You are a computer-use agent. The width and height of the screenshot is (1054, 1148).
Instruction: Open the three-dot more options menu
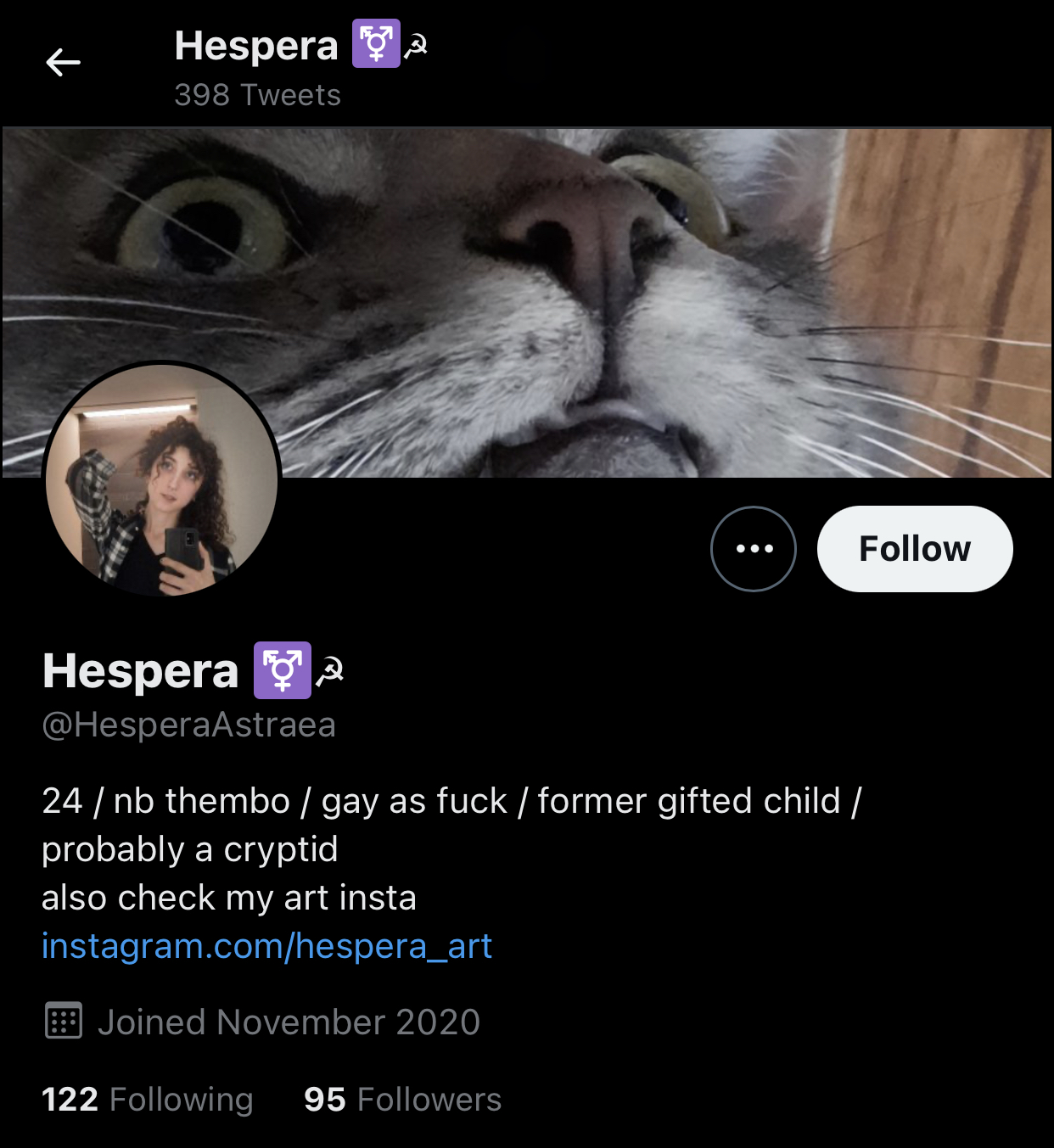(x=753, y=549)
